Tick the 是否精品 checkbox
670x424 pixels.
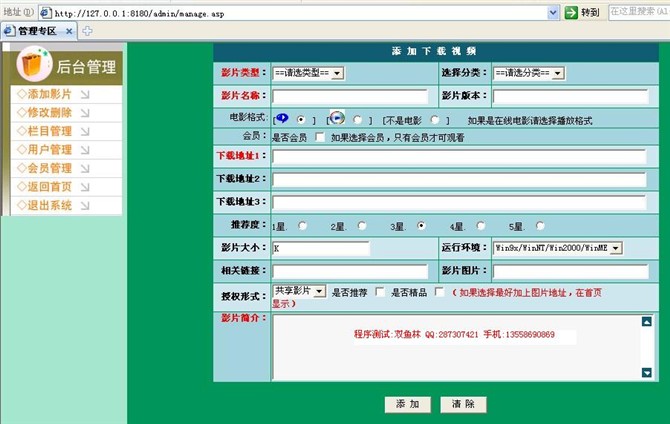point(439,292)
